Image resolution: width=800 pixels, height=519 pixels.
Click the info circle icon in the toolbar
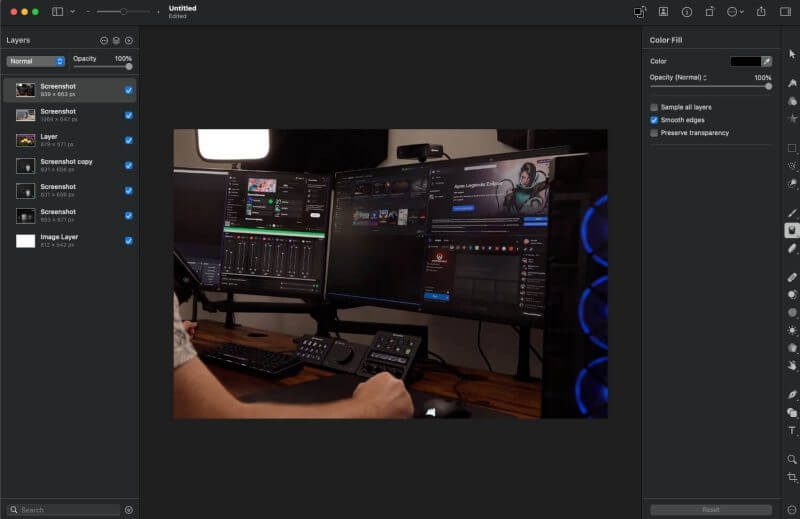pos(687,12)
